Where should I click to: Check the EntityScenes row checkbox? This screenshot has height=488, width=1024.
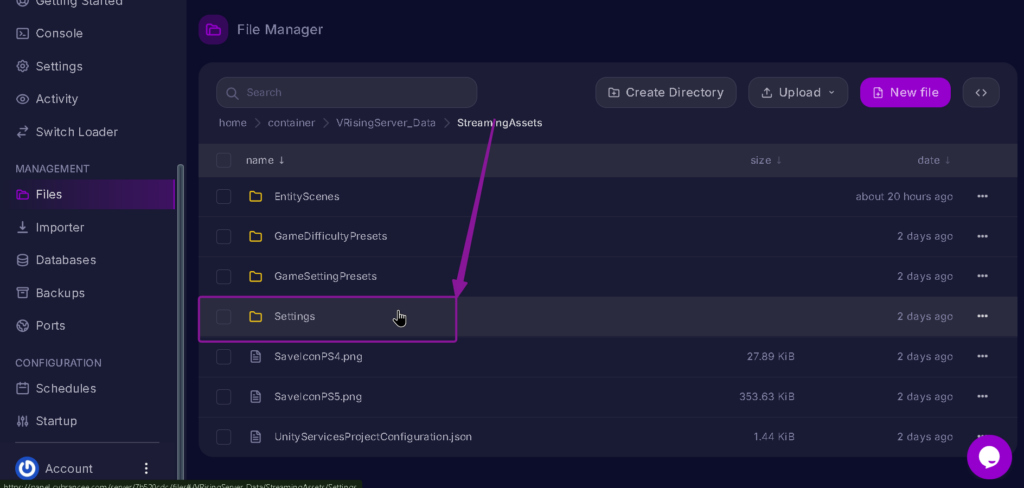click(223, 196)
